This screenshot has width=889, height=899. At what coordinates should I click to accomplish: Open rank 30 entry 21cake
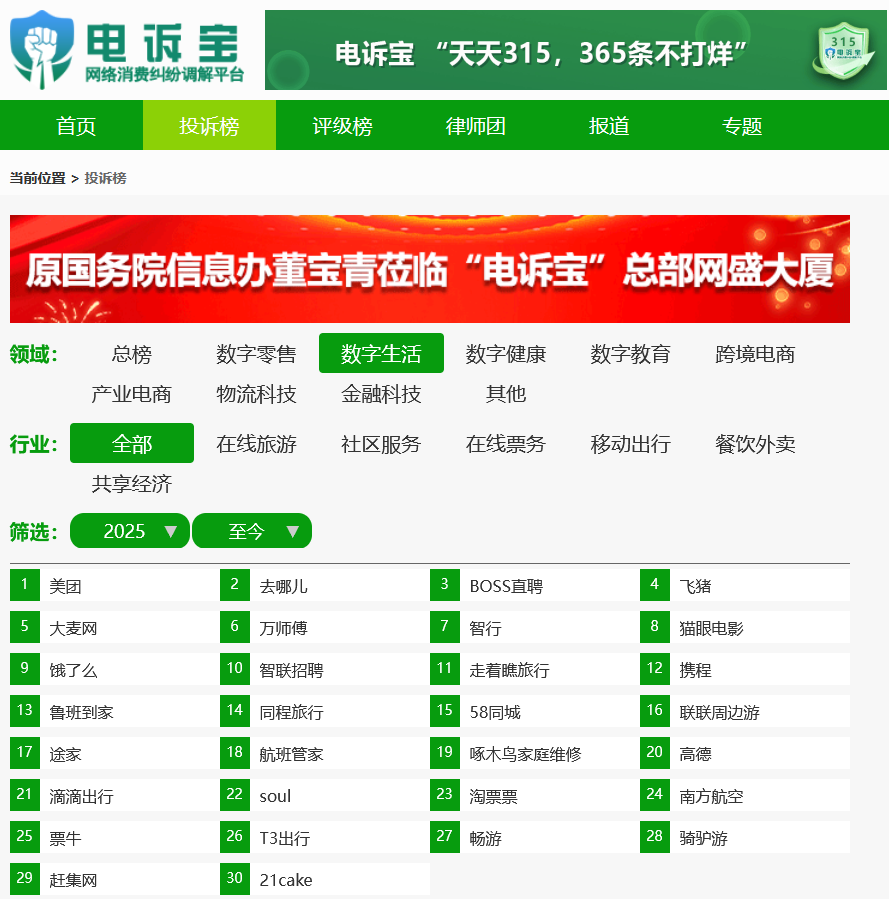coord(325,879)
